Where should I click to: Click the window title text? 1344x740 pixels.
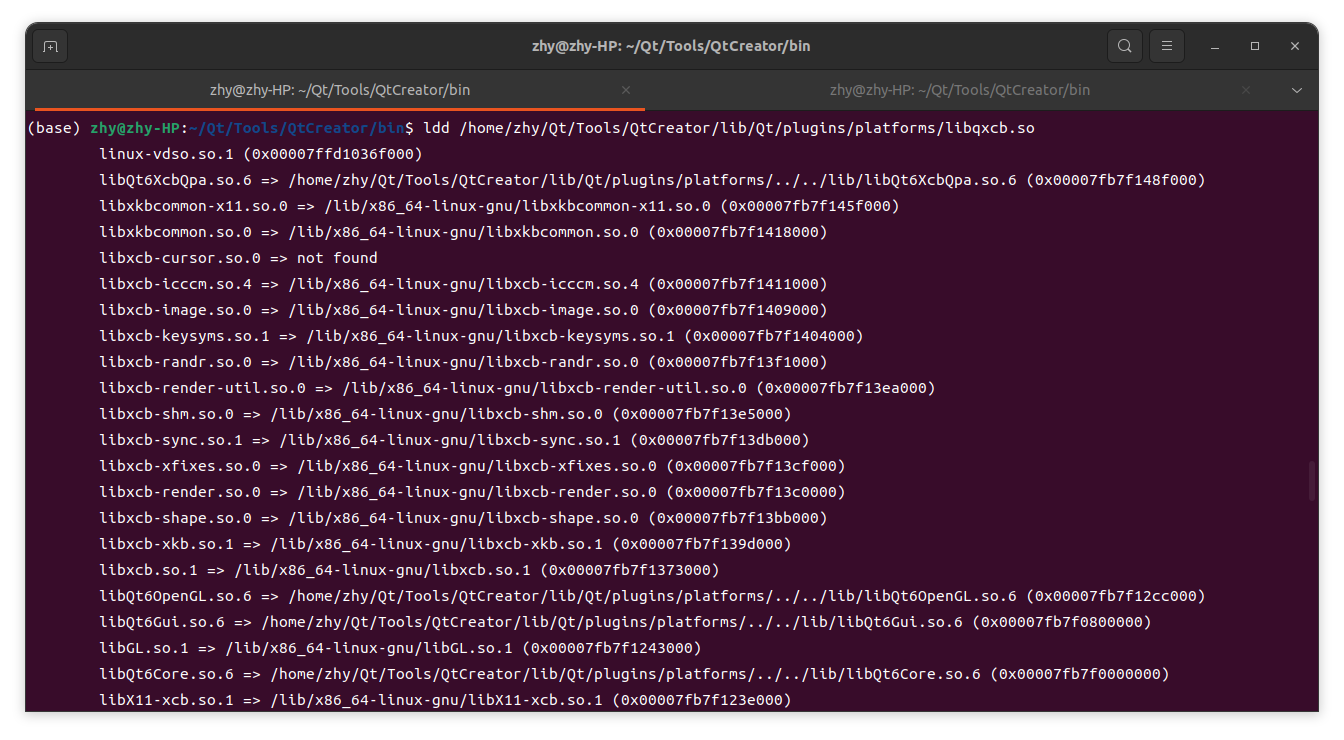(x=671, y=45)
